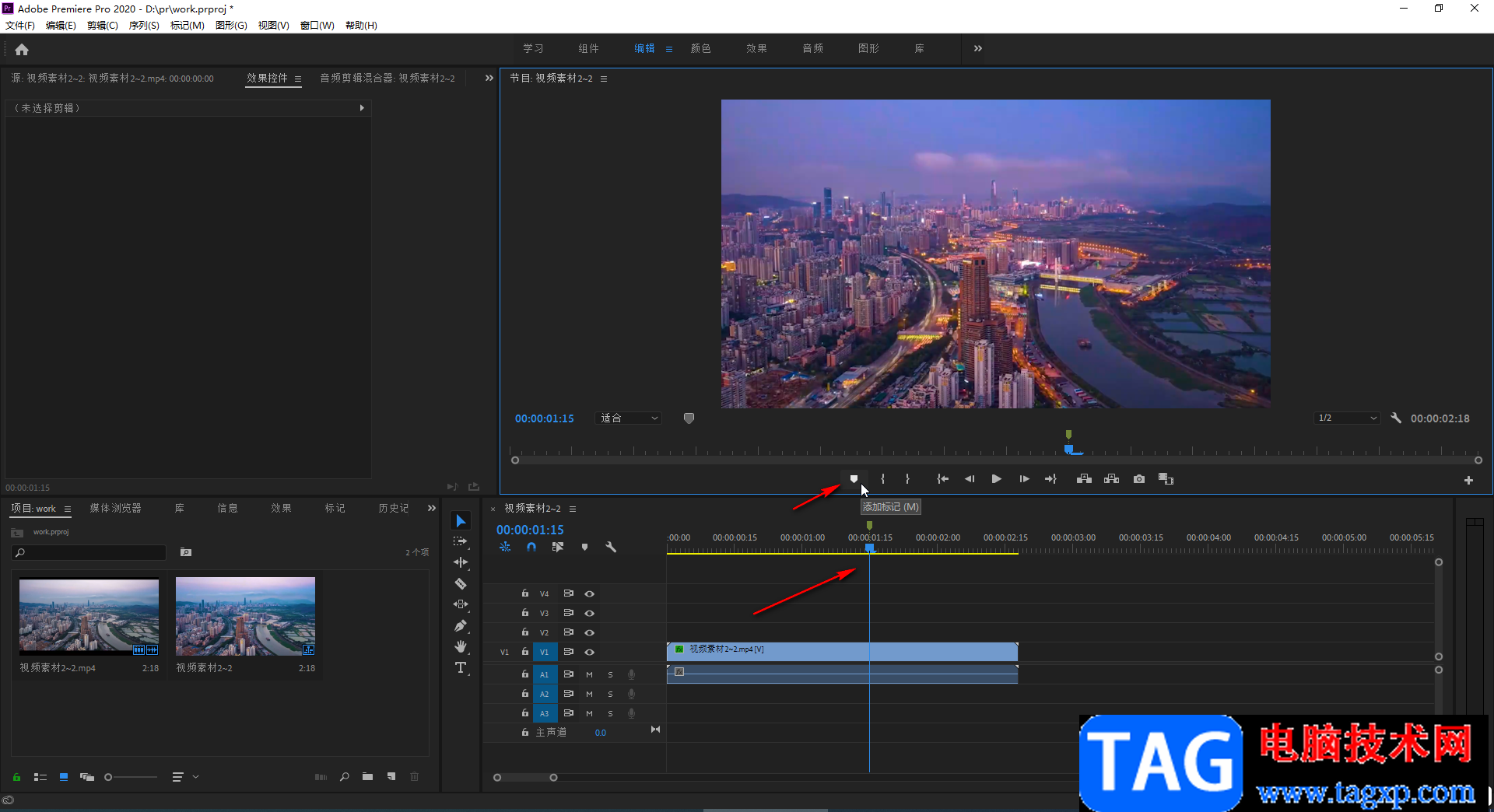Screen dimensions: 1494x812
Task: Click the Extract button
Action: coord(1111,479)
